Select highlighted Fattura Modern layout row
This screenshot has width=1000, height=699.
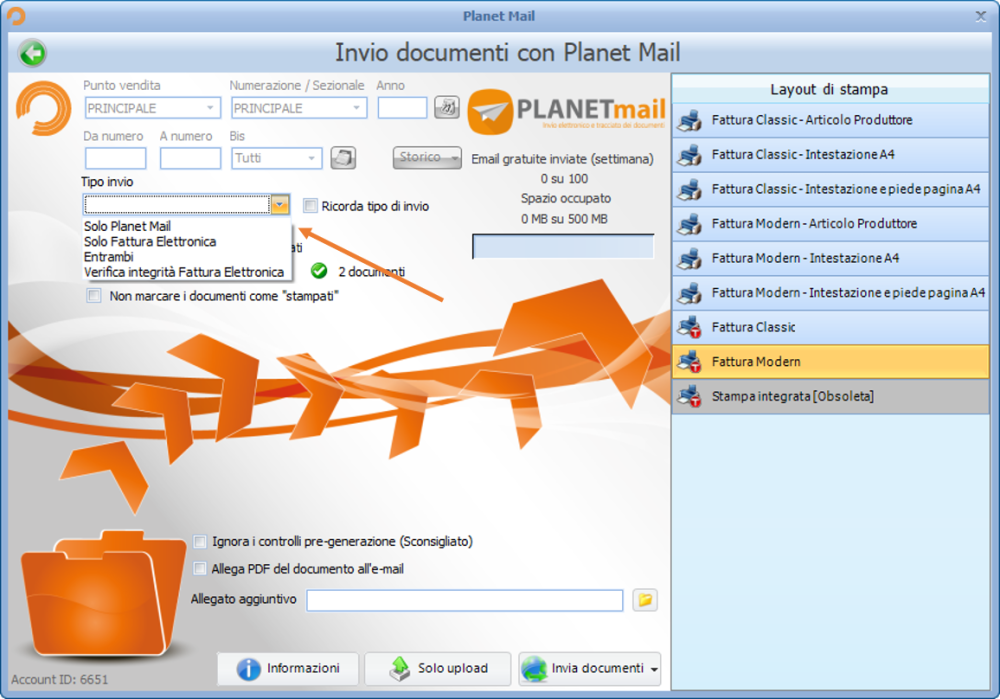(x=830, y=362)
